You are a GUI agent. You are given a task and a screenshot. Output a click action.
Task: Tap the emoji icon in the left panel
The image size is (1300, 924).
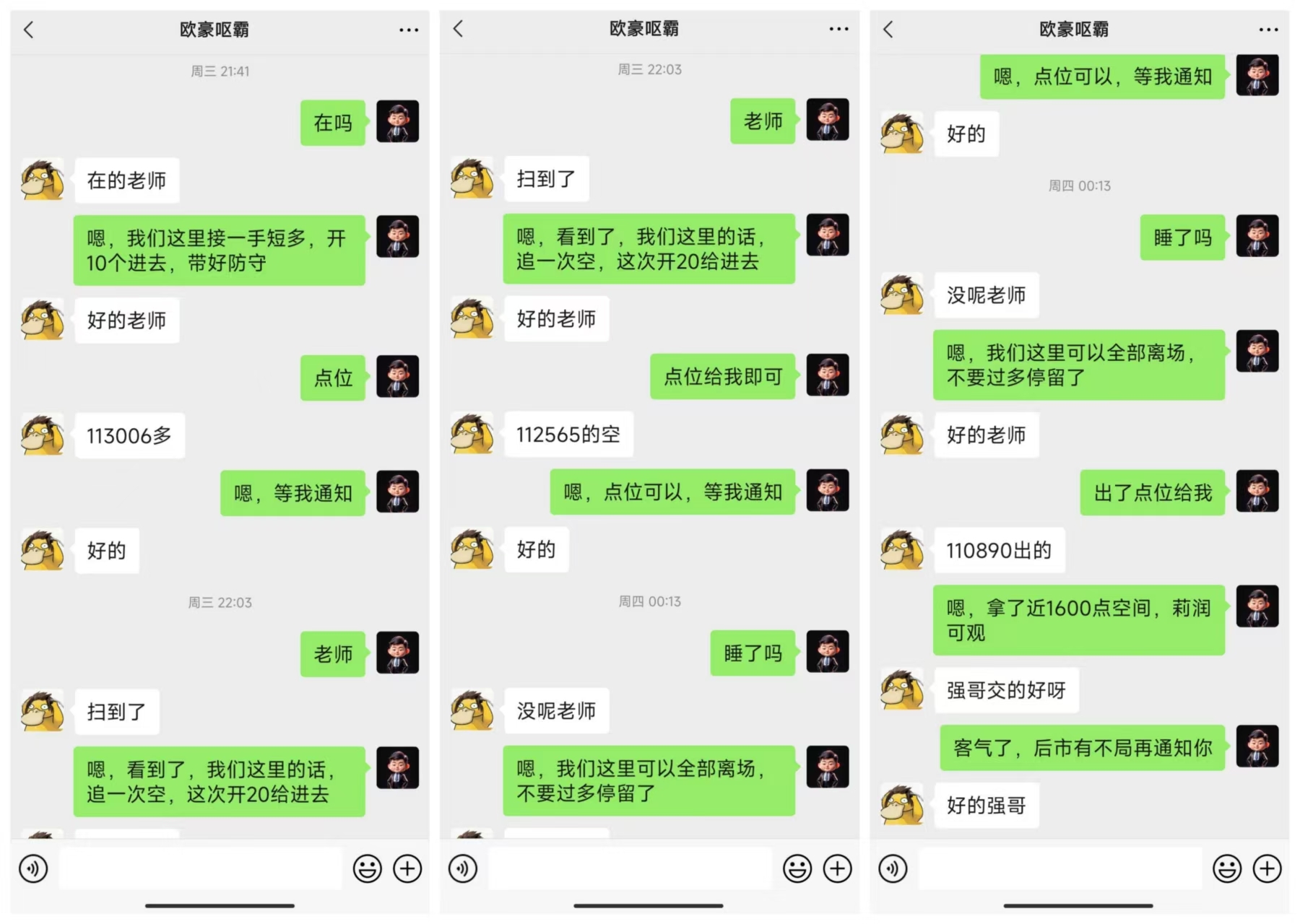coord(367,868)
